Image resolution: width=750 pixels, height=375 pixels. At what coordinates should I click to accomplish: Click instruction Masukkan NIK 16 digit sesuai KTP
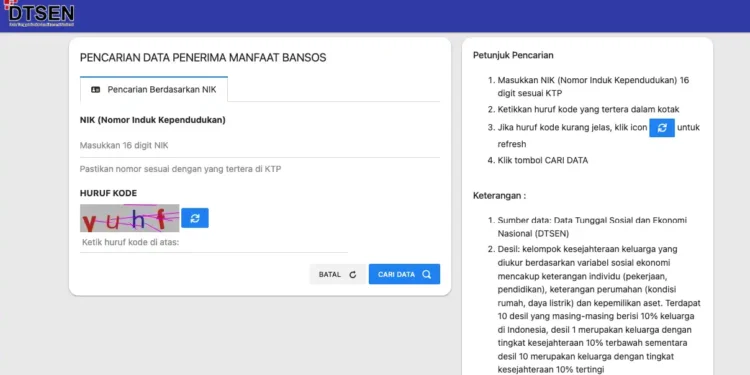coord(593,87)
